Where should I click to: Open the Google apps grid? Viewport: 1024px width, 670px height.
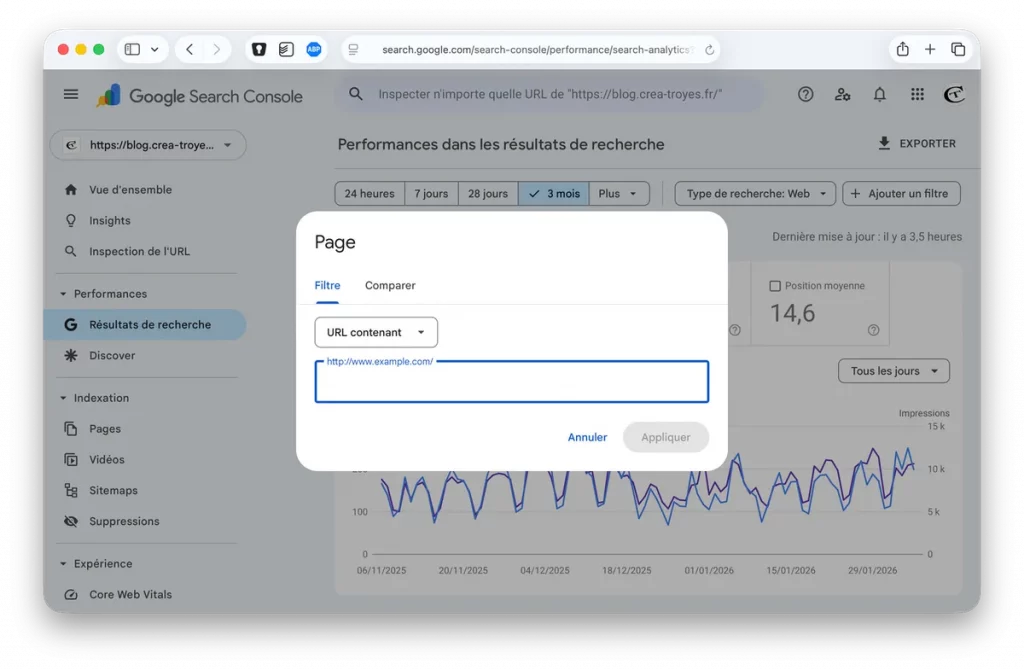[916, 93]
